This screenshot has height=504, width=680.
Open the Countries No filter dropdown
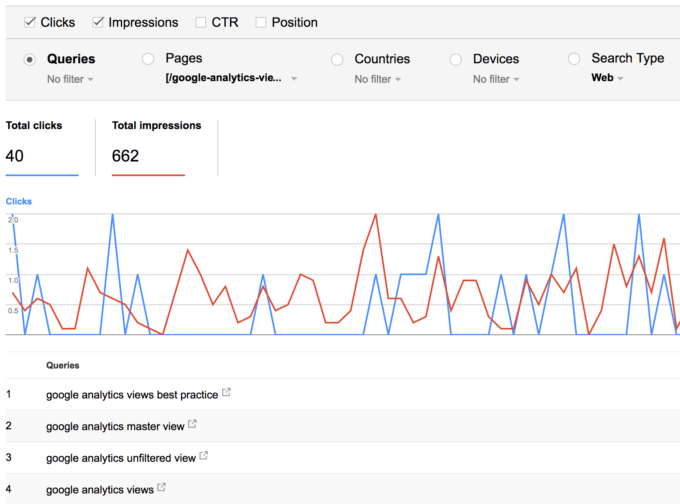378,79
